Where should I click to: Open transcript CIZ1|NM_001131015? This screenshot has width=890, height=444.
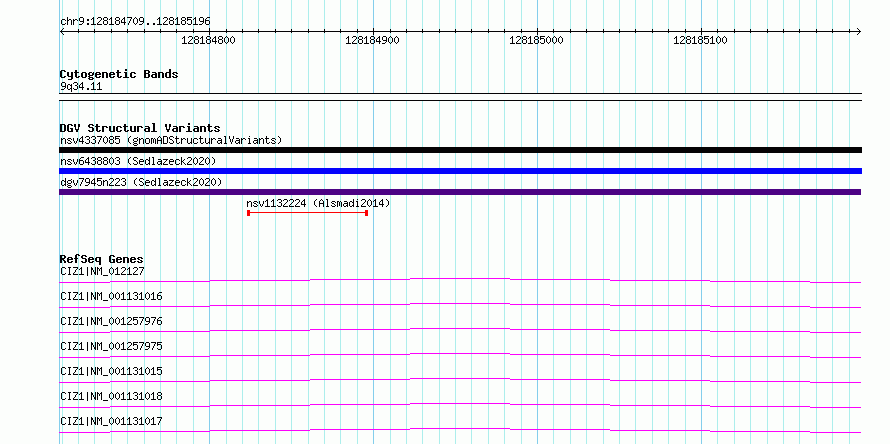point(111,371)
